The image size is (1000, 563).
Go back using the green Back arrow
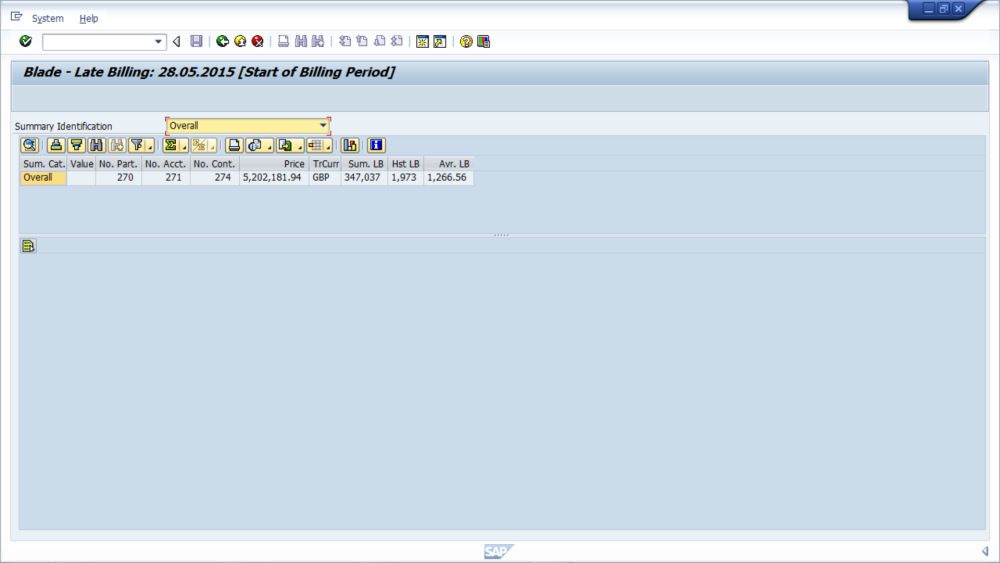[222, 41]
